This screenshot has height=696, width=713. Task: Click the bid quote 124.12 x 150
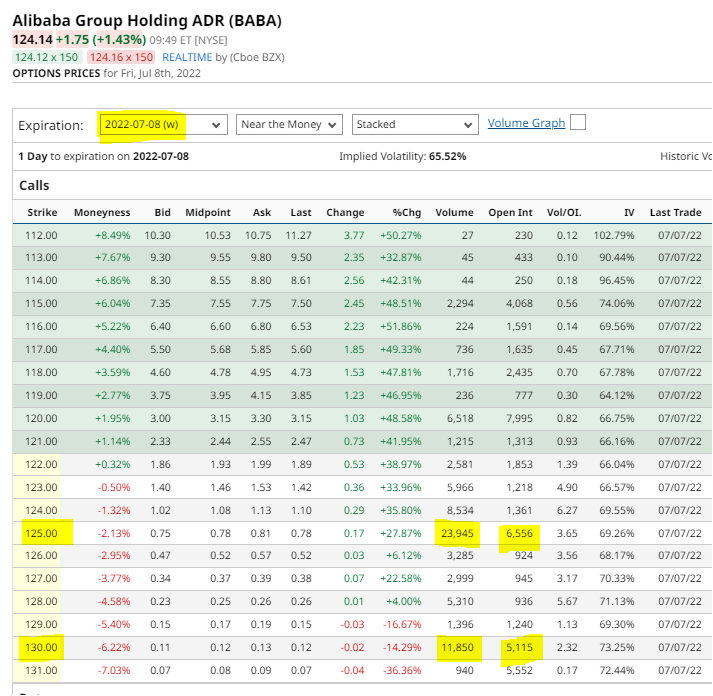46,57
